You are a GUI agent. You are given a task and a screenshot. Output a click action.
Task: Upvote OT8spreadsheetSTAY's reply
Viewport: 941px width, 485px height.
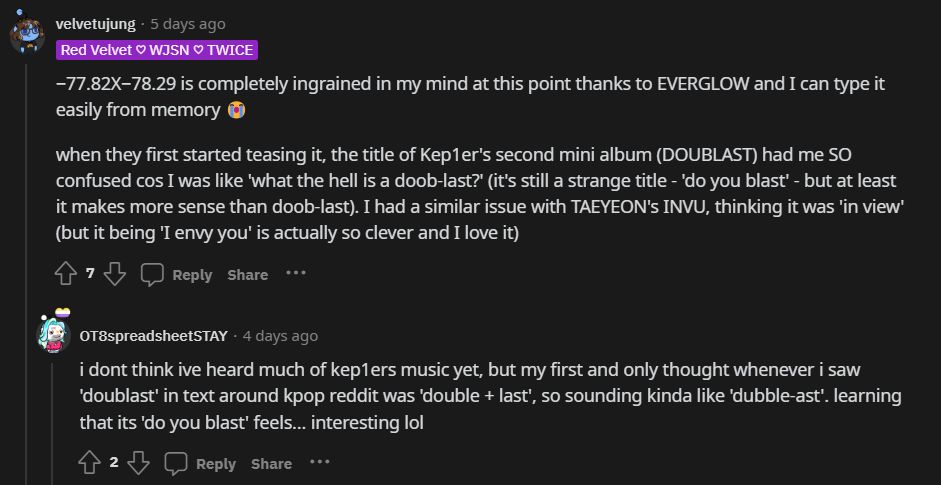[x=90, y=462]
